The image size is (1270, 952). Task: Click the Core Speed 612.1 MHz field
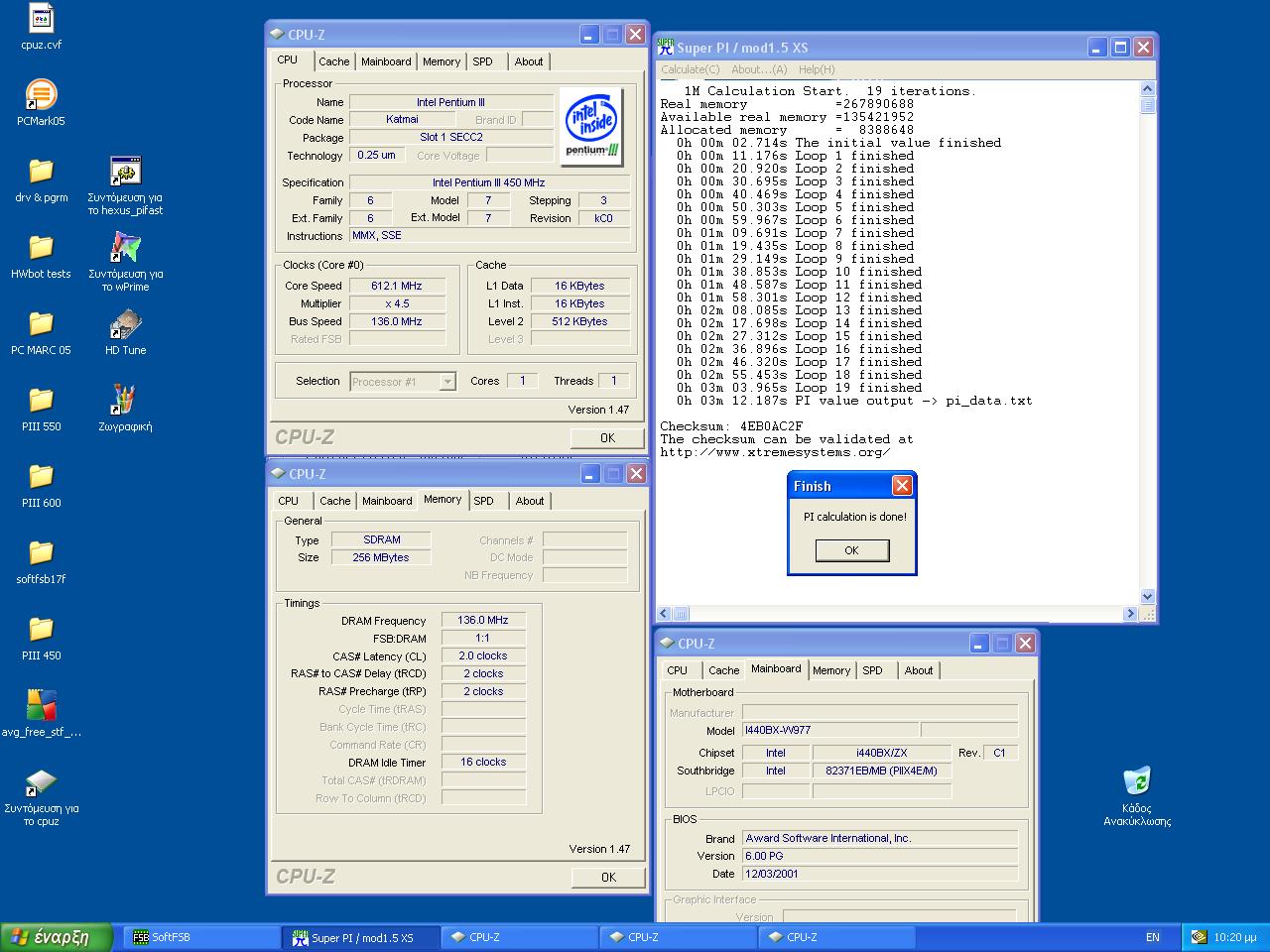[397, 286]
